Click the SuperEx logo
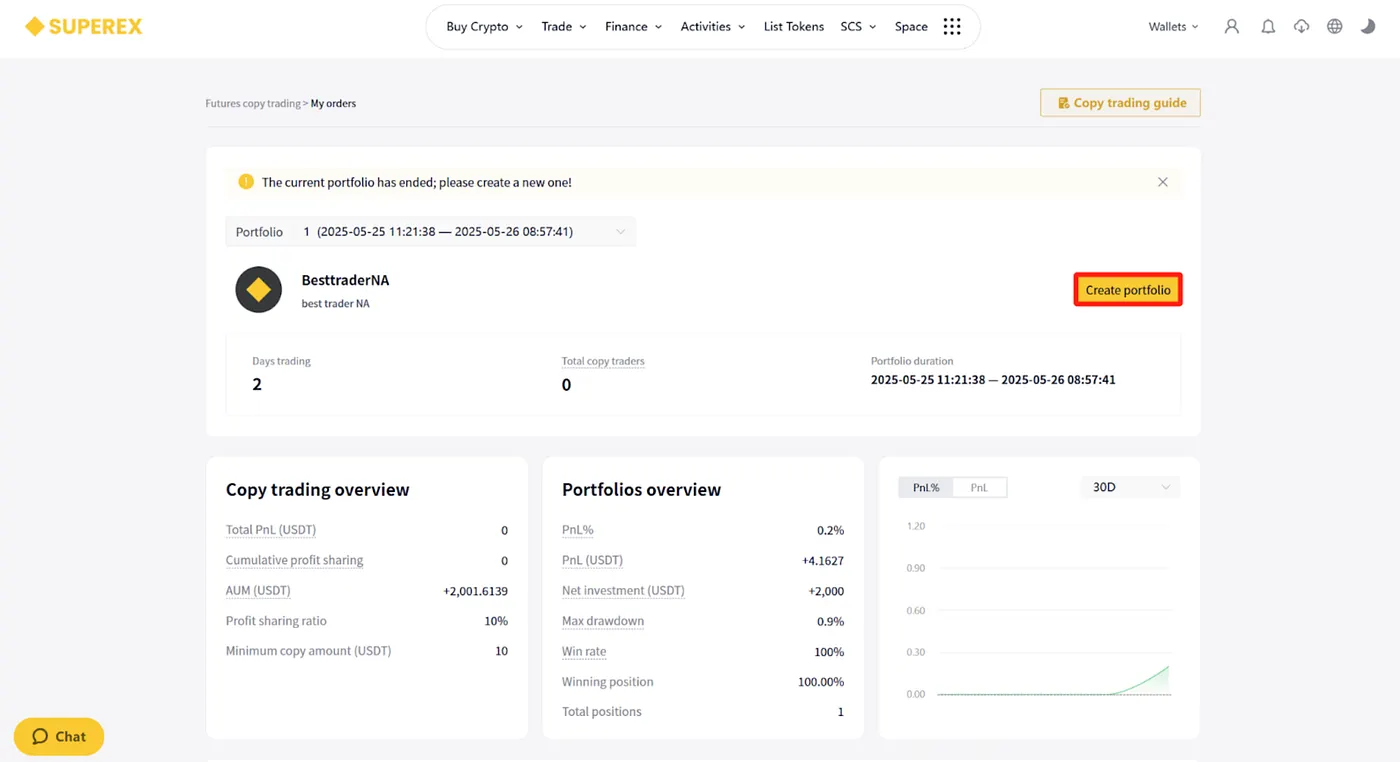Screen dimensions: 1400x762 click(84, 26)
